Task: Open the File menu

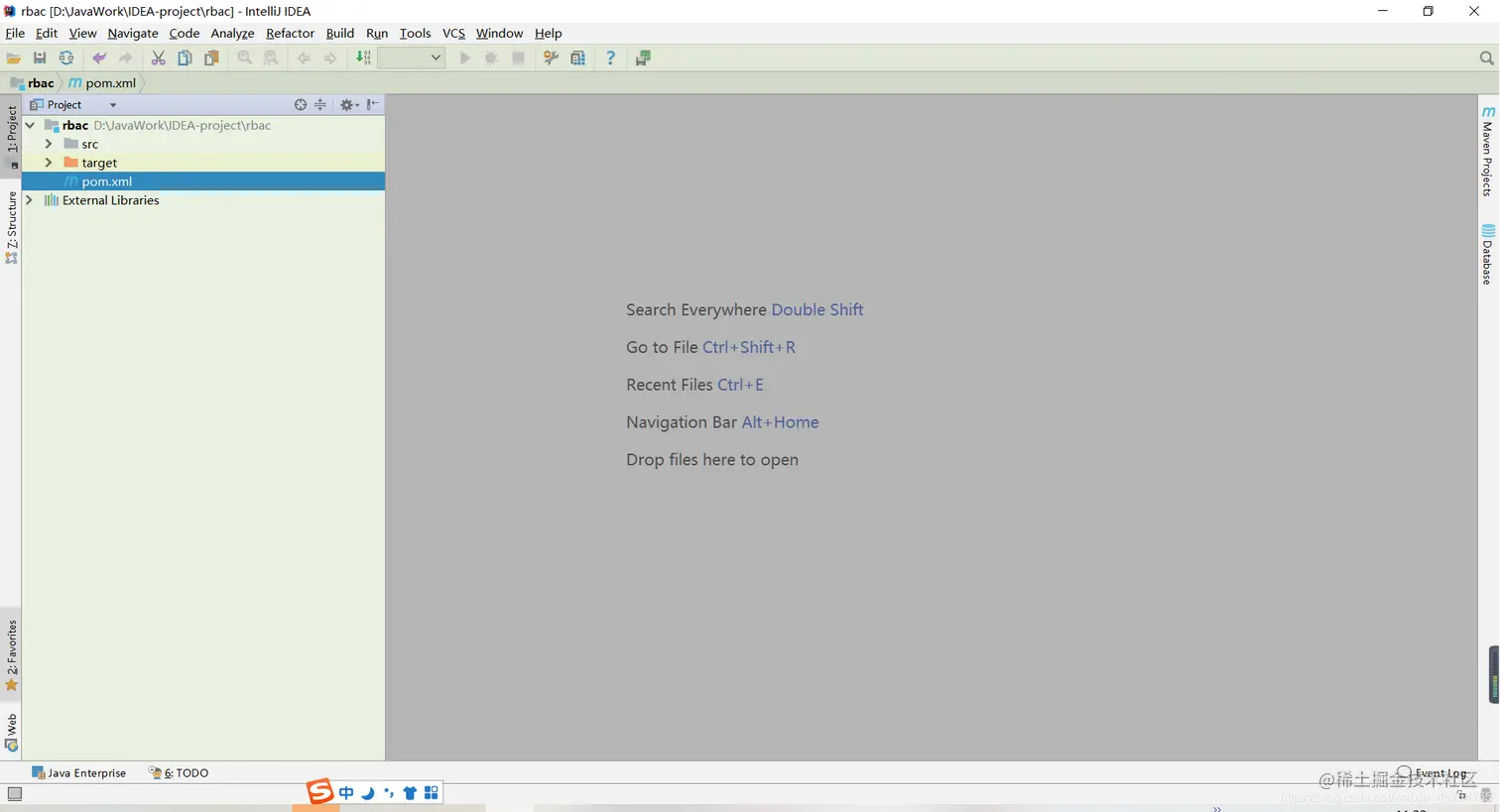Action: point(15,33)
